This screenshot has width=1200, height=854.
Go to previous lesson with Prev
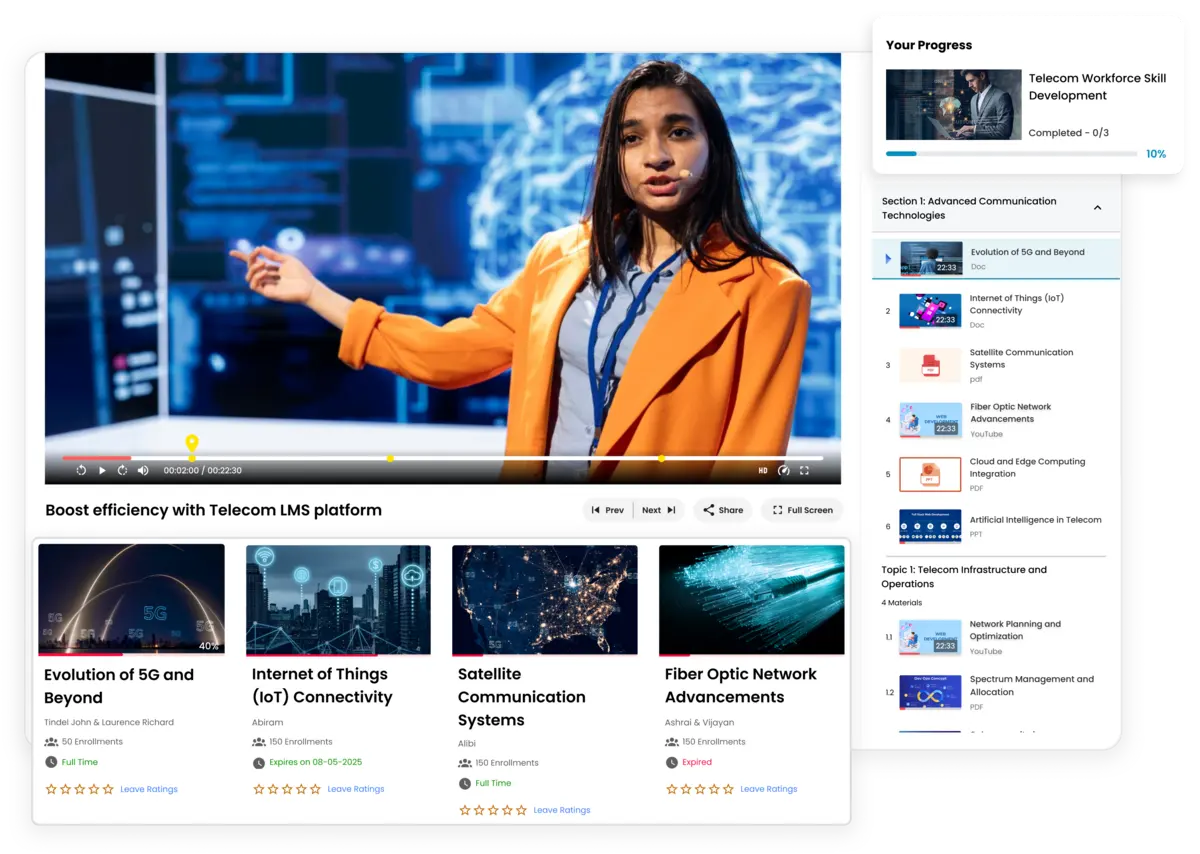click(x=607, y=510)
